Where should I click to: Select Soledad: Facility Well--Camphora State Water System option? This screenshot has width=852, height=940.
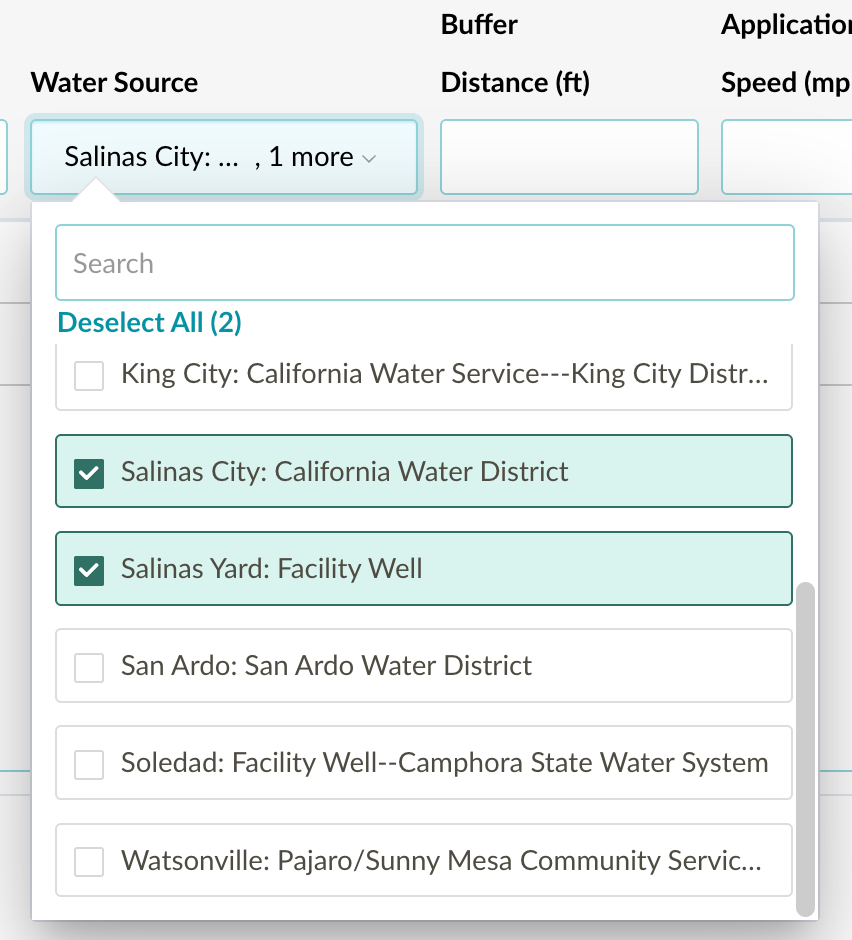(444, 764)
